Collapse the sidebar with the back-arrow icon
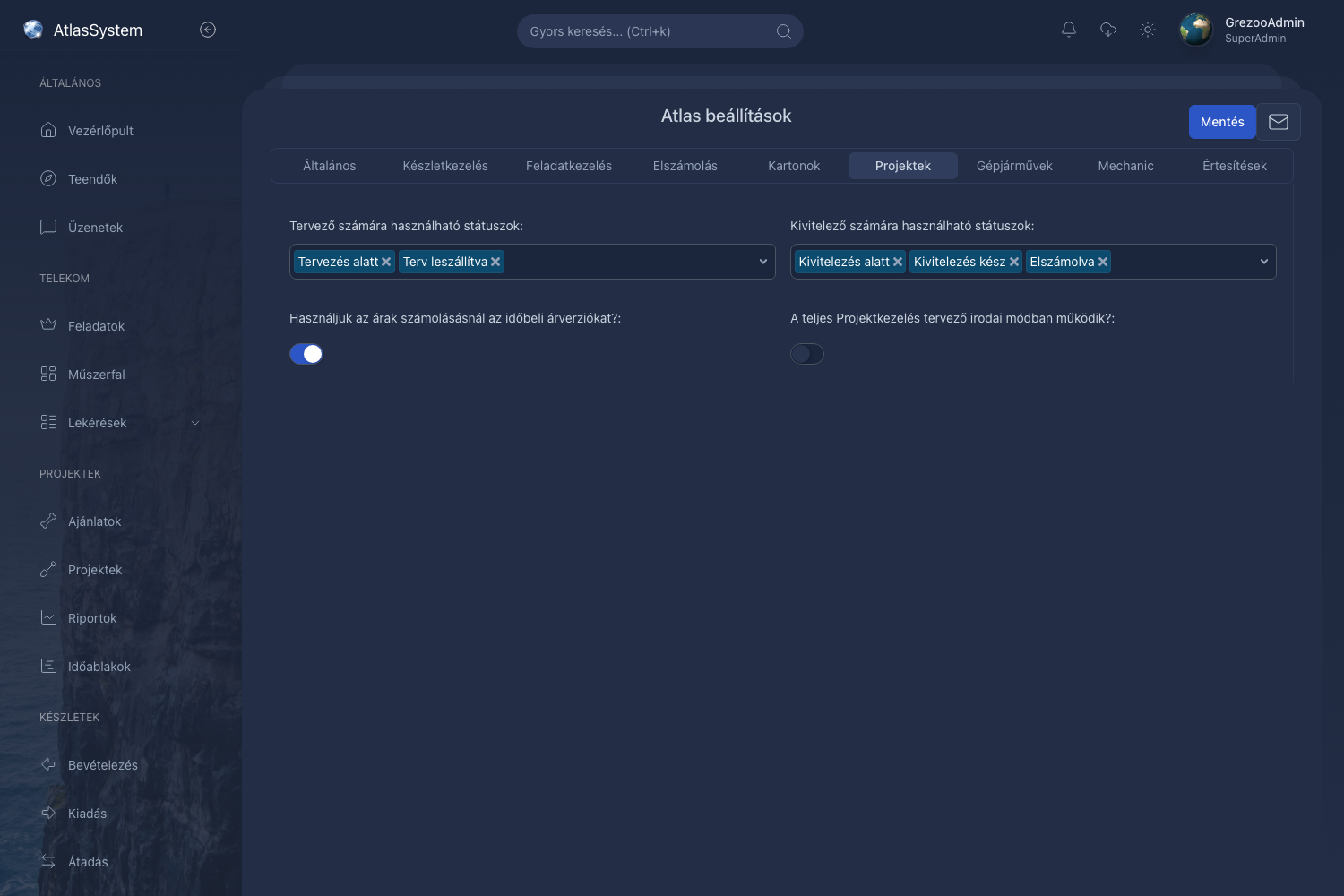Screen dimensions: 1344x896 [208, 30]
